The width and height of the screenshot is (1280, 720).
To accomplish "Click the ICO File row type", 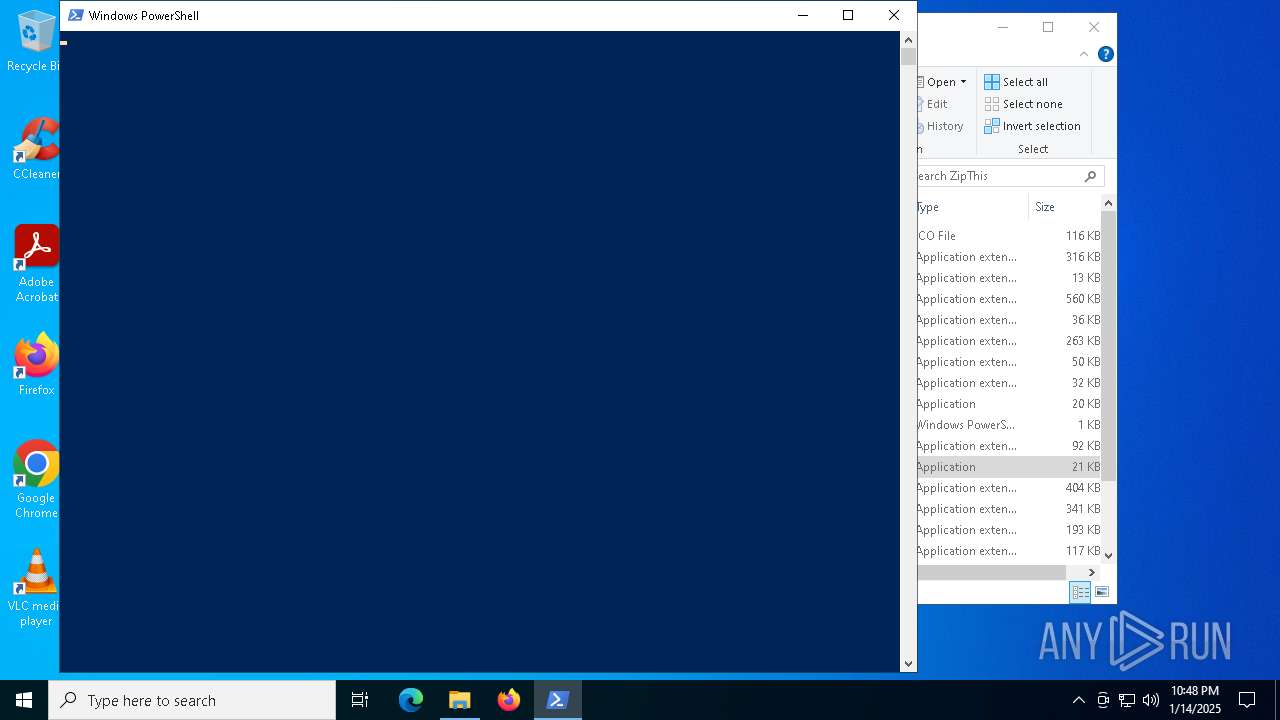I will [937, 236].
